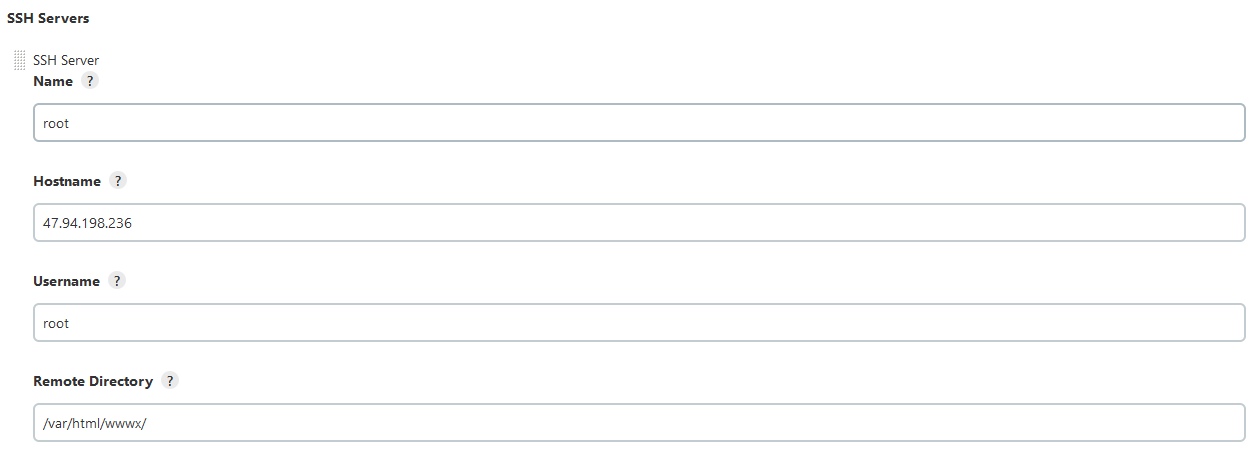Click the SSH Servers section heading
The width and height of the screenshot is (1257, 461).
click(x=48, y=18)
